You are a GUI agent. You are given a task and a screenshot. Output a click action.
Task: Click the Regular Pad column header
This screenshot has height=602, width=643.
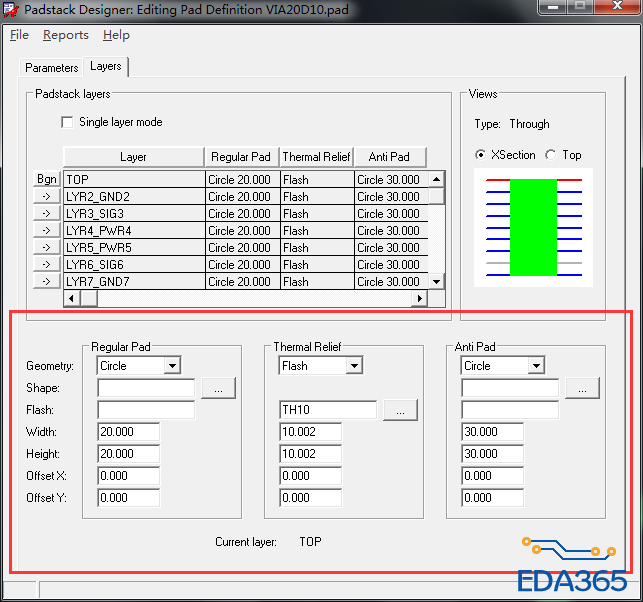(242, 157)
